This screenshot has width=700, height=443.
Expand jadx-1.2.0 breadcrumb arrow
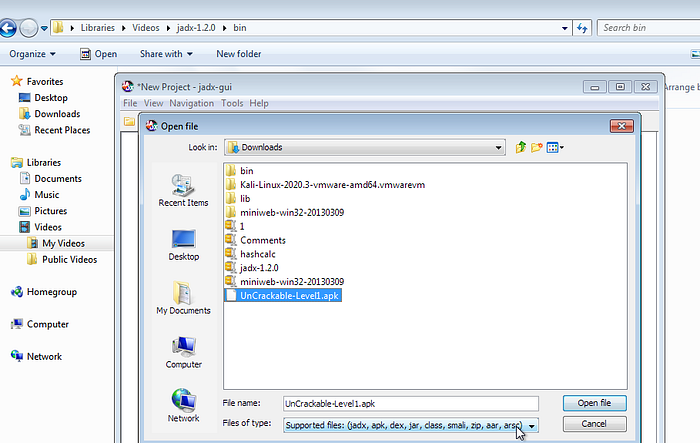pyautogui.click(x=224, y=28)
